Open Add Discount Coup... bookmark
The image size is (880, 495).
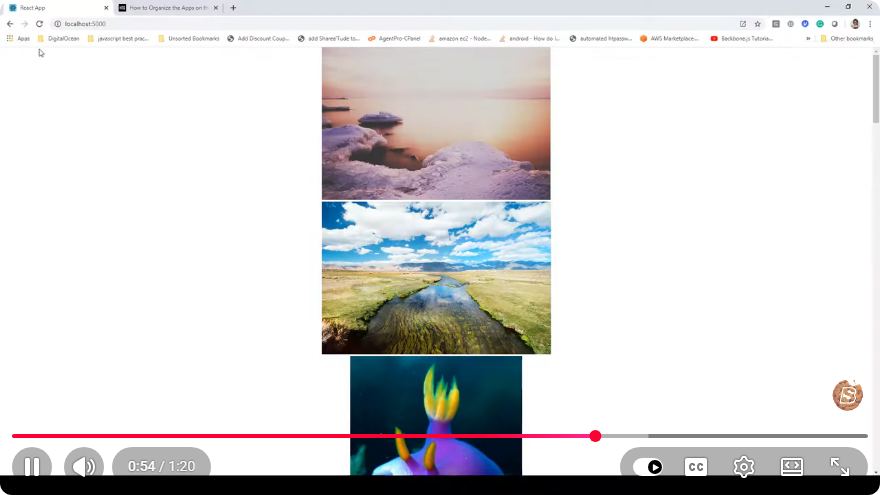click(x=258, y=38)
